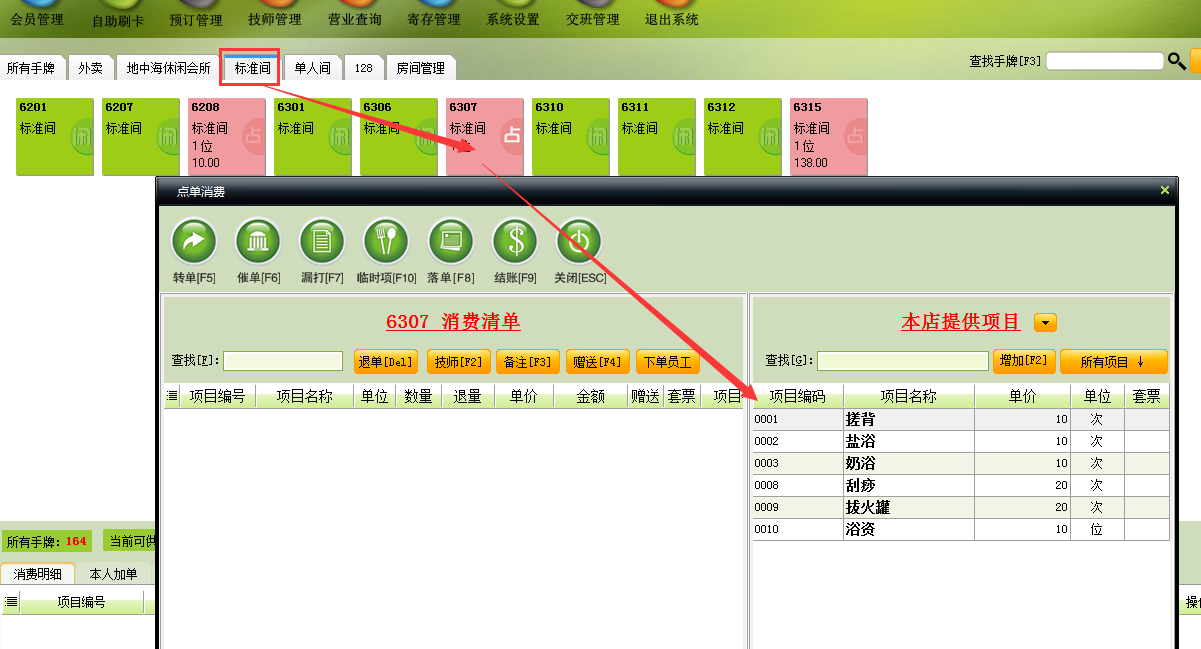This screenshot has width=1201, height=649.
Task: Click the 临时项[F10] temporary item icon
Action: (386, 242)
